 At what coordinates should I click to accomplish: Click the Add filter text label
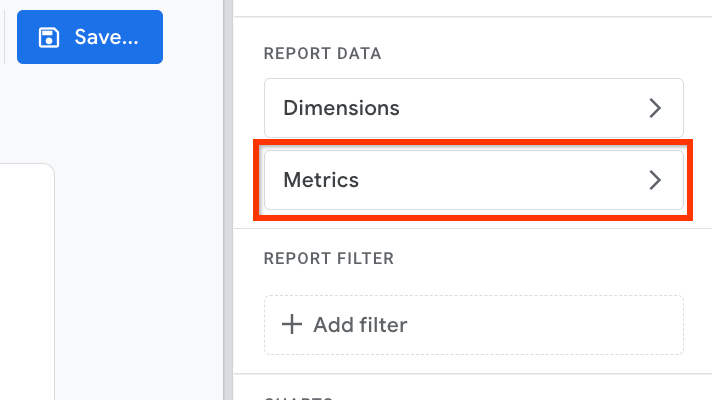tap(360, 325)
